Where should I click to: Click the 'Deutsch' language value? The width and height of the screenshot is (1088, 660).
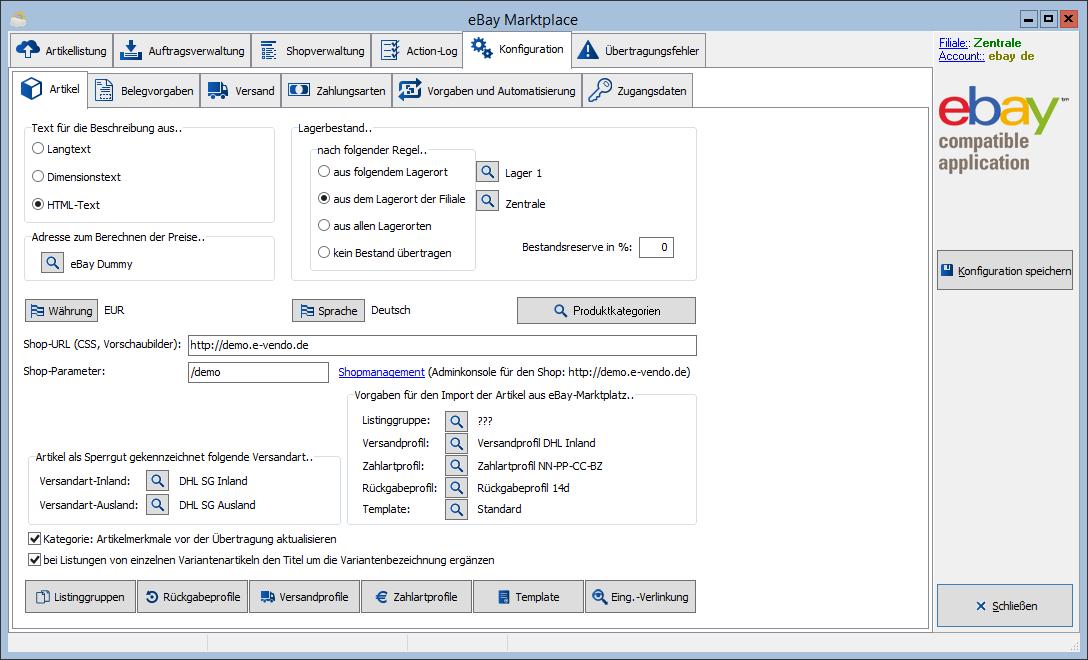coord(391,310)
